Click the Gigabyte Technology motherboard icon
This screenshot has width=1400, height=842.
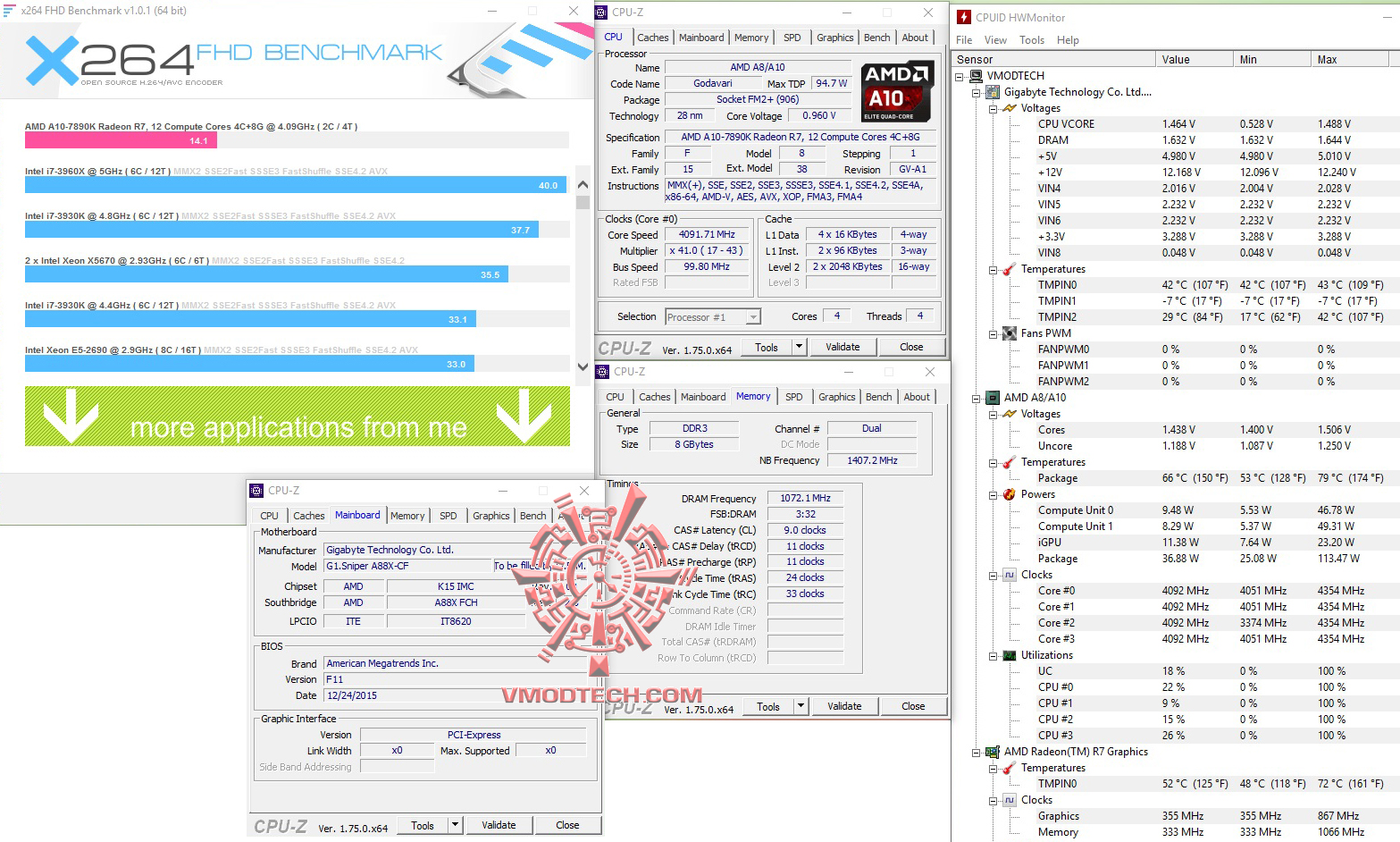coord(993,92)
